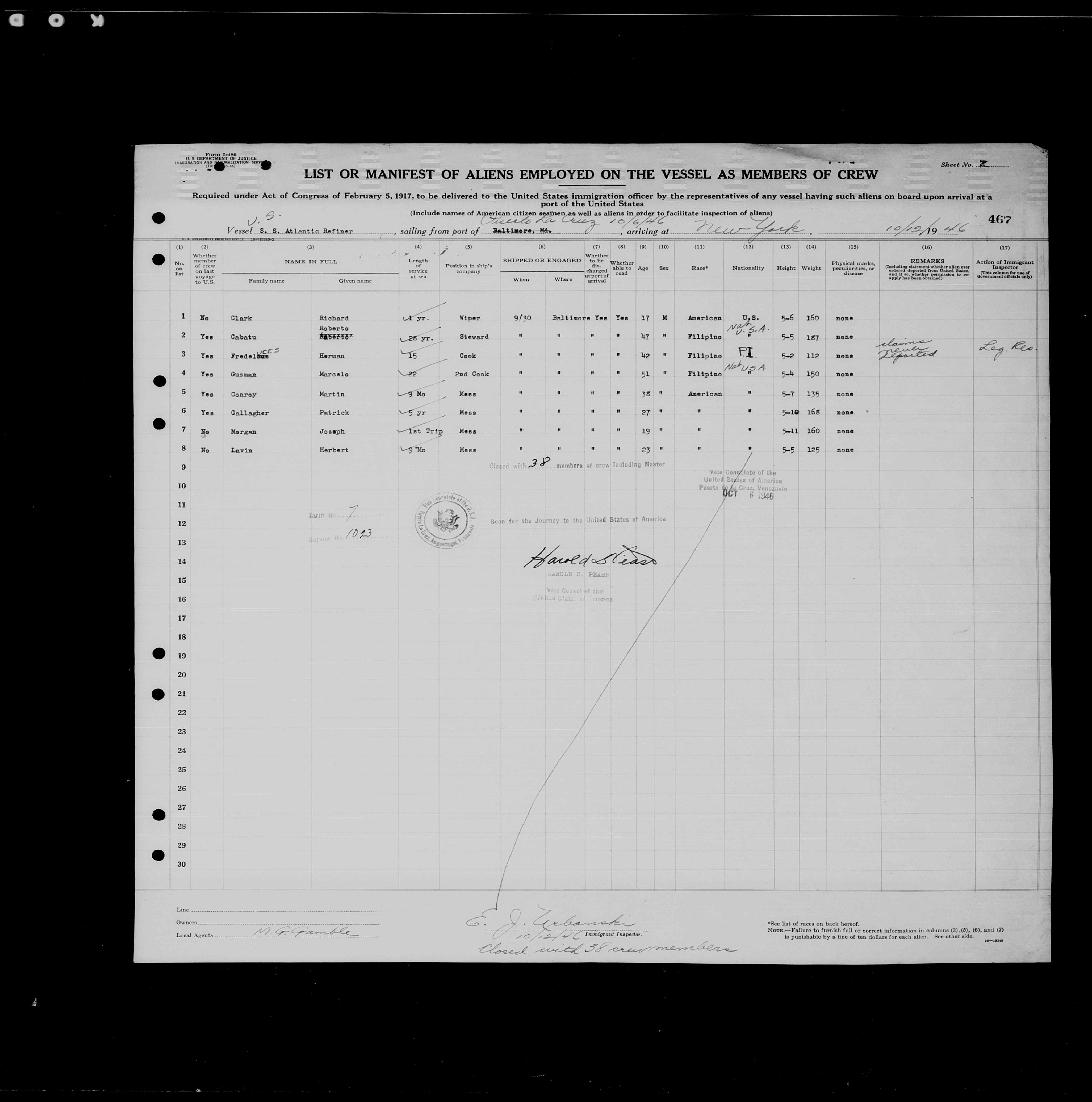Click age '17' in Clark's row
Screen dimensions: 1092x1102
645,318
